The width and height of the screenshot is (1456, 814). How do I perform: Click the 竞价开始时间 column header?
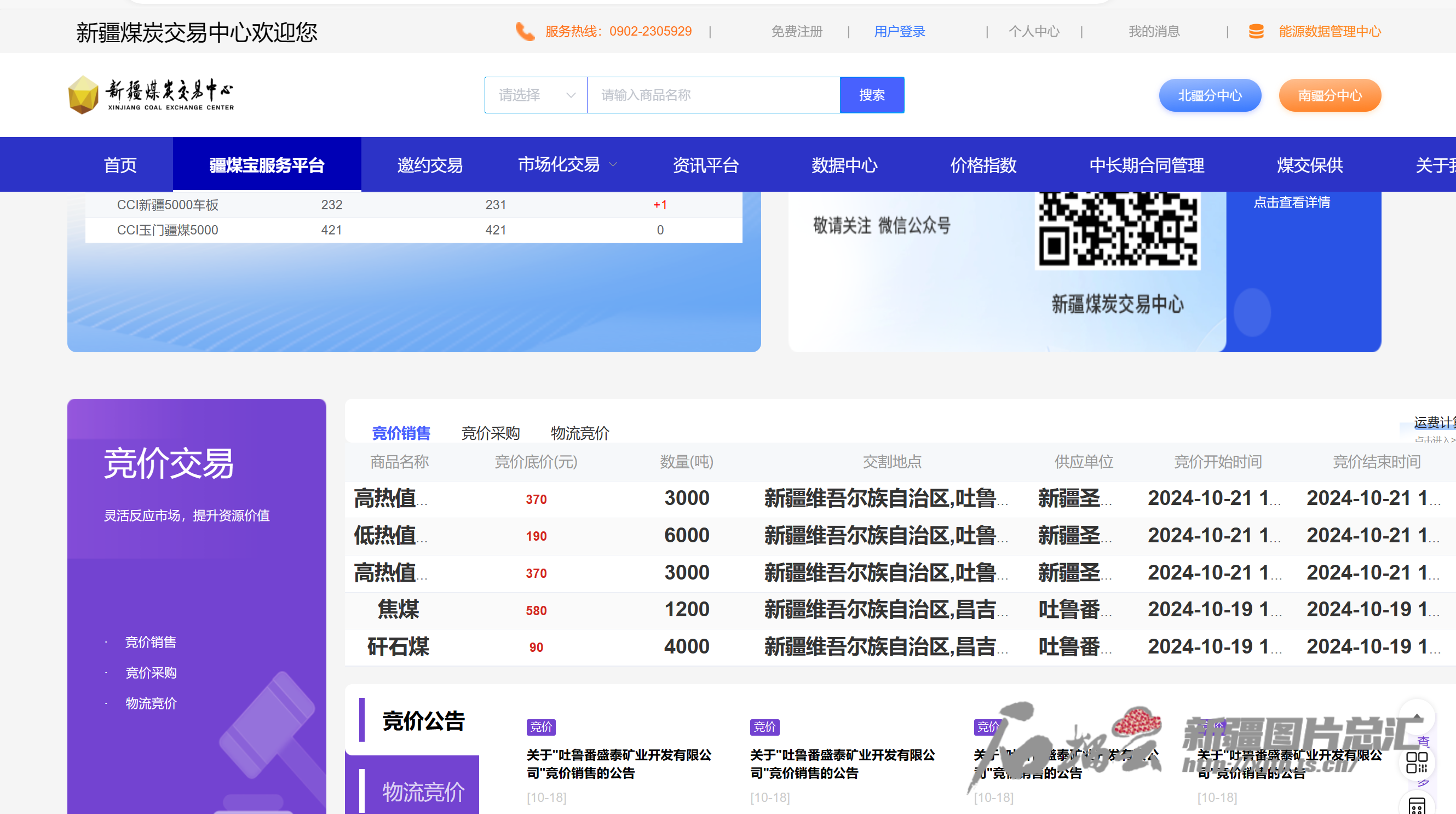[1217, 461]
